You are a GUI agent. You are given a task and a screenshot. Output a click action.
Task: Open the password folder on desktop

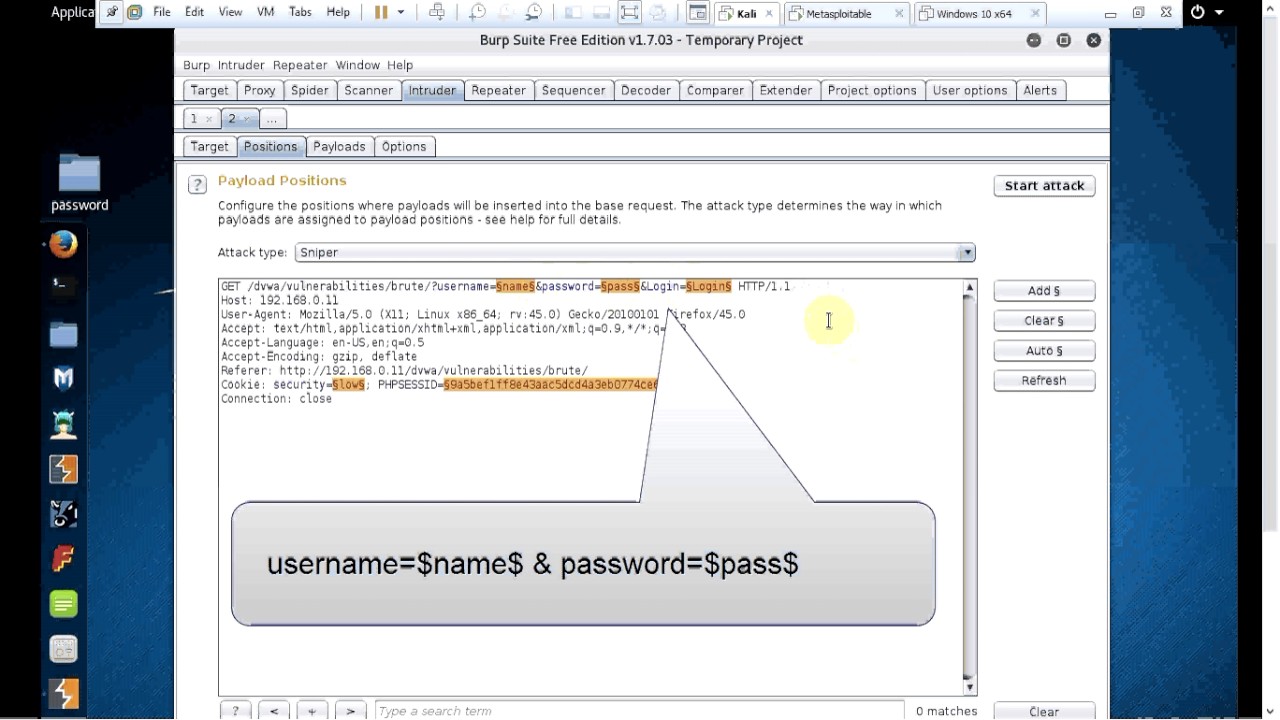coord(79,183)
